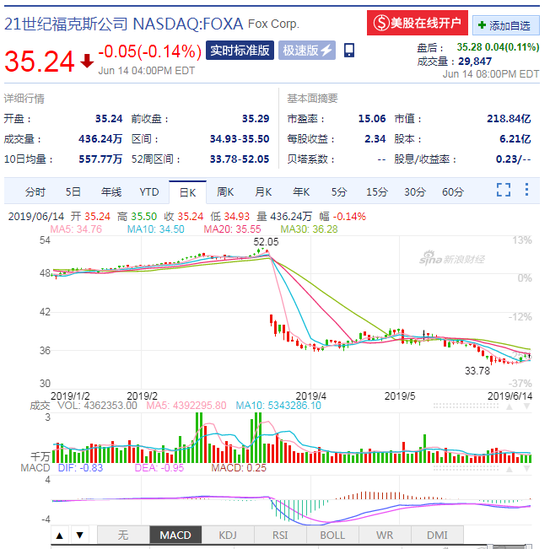550x549 pixels.
Task: Click the 每股收益 value 2.34
Action: 375,139
